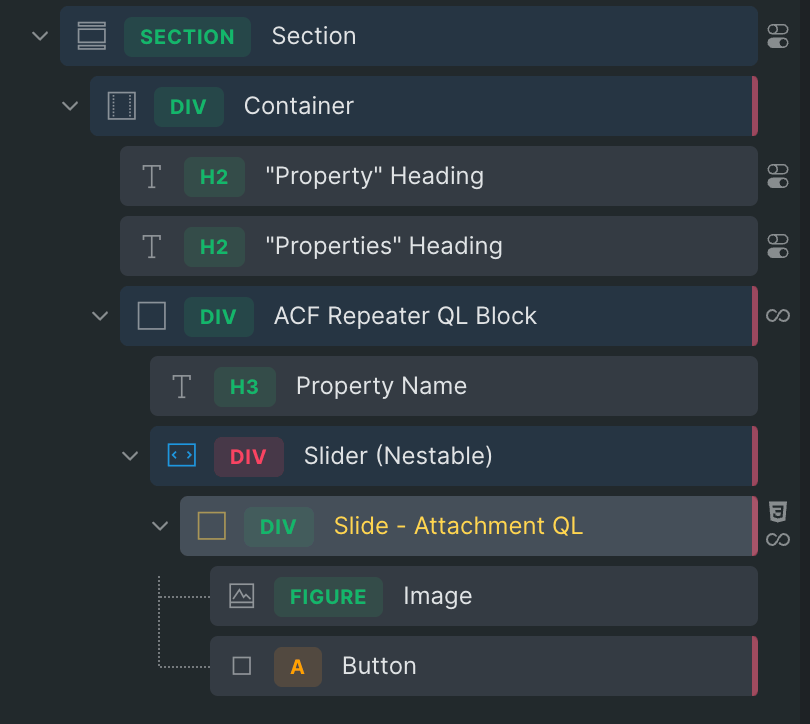Click the text icon beside the "Property" Heading
This screenshot has width=810, height=724.
[x=151, y=176]
